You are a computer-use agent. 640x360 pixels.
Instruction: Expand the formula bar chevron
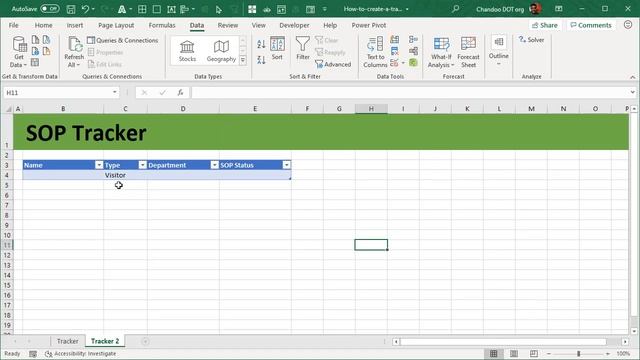tap(632, 93)
